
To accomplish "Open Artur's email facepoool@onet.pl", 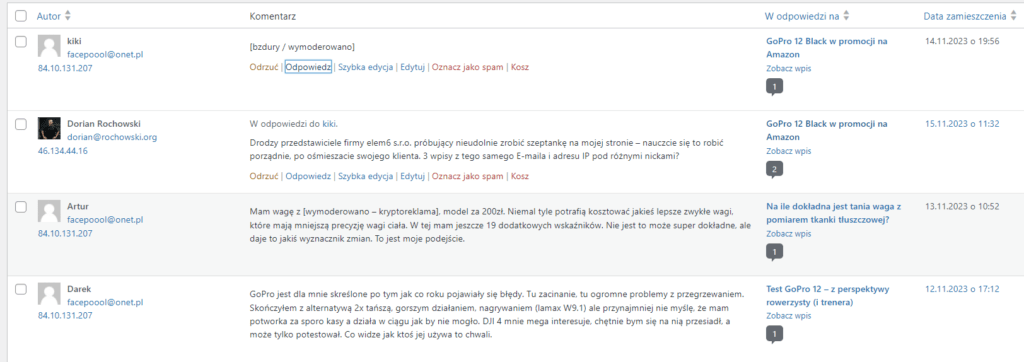I will click(x=105, y=220).
